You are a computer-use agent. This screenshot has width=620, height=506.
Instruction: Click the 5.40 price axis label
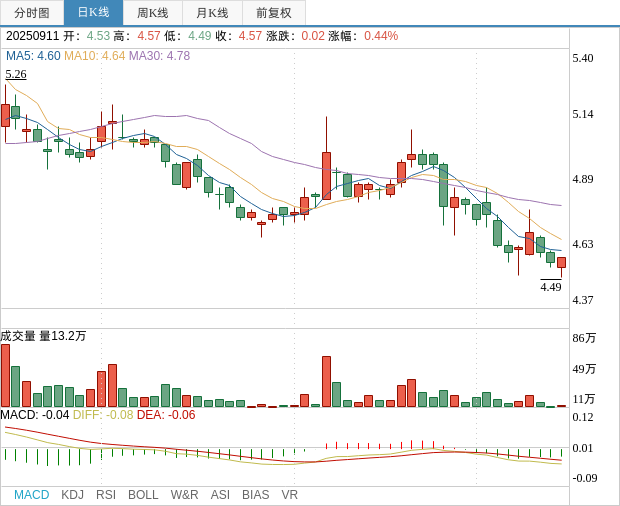click(x=583, y=58)
